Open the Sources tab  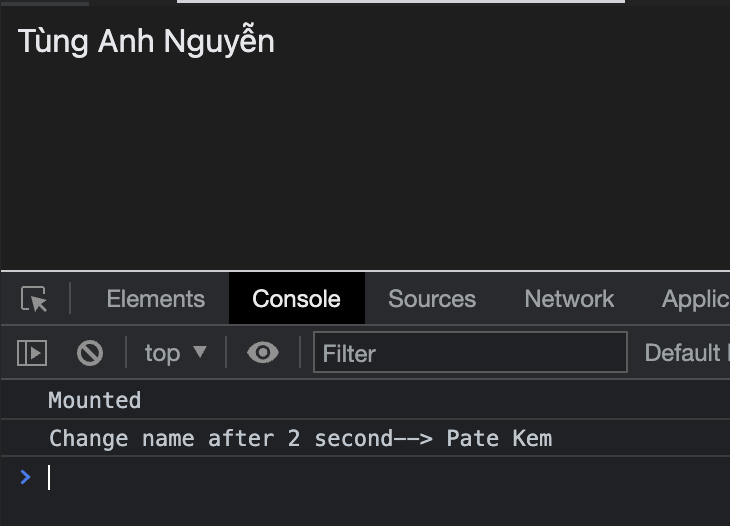[x=432, y=299]
